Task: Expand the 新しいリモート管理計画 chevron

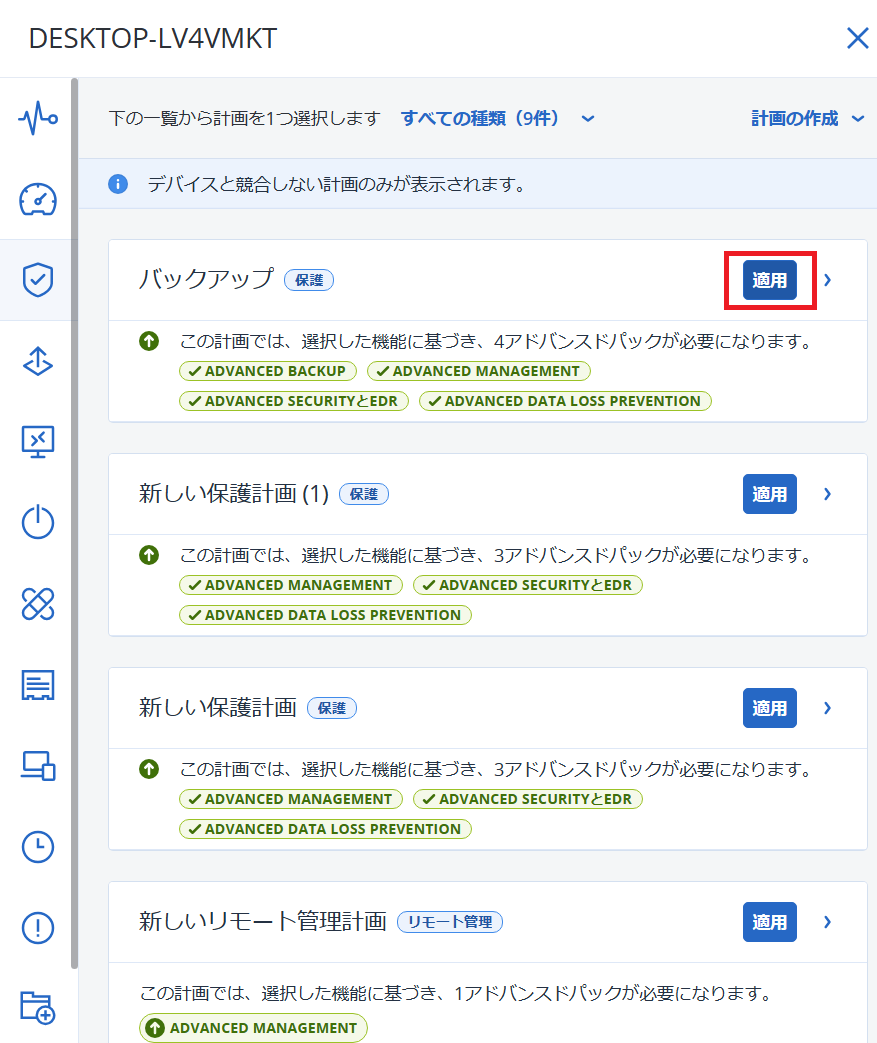Action: pos(828,922)
